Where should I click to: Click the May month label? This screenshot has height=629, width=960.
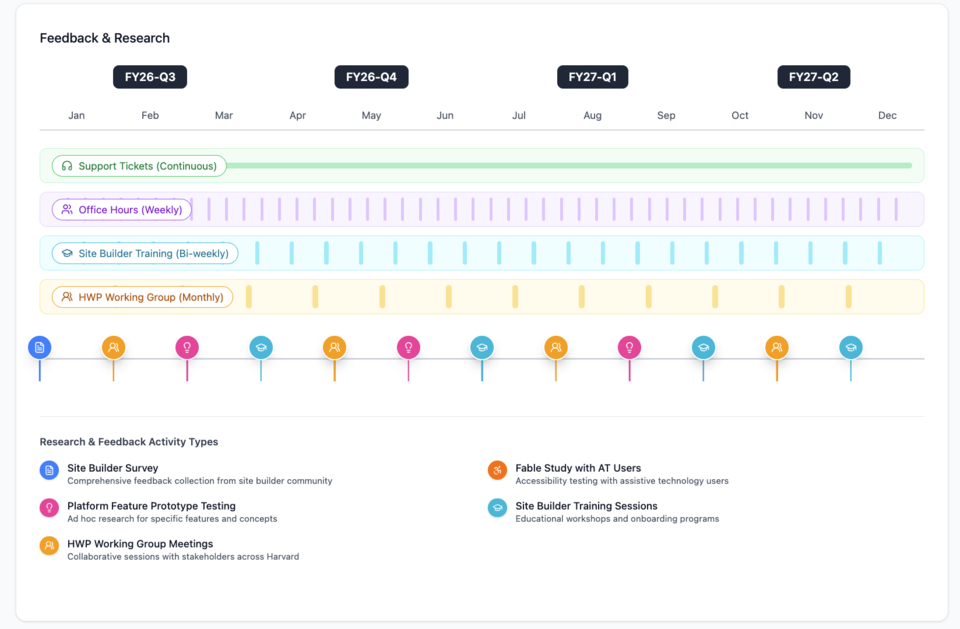371,115
